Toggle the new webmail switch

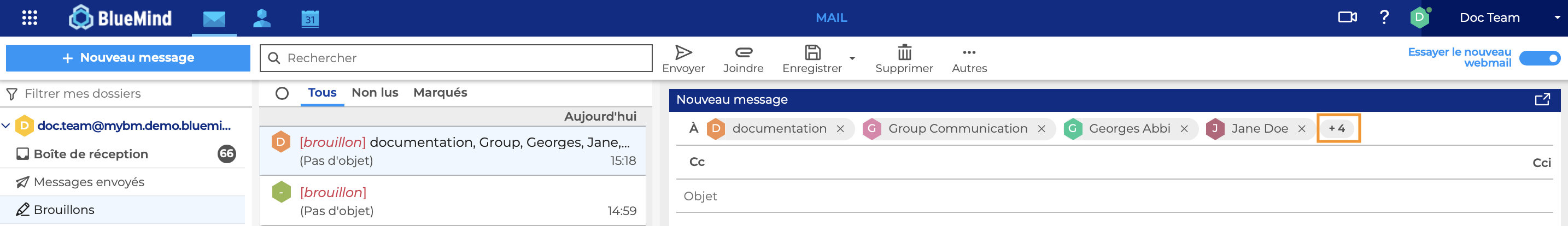click(x=1540, y=58)
